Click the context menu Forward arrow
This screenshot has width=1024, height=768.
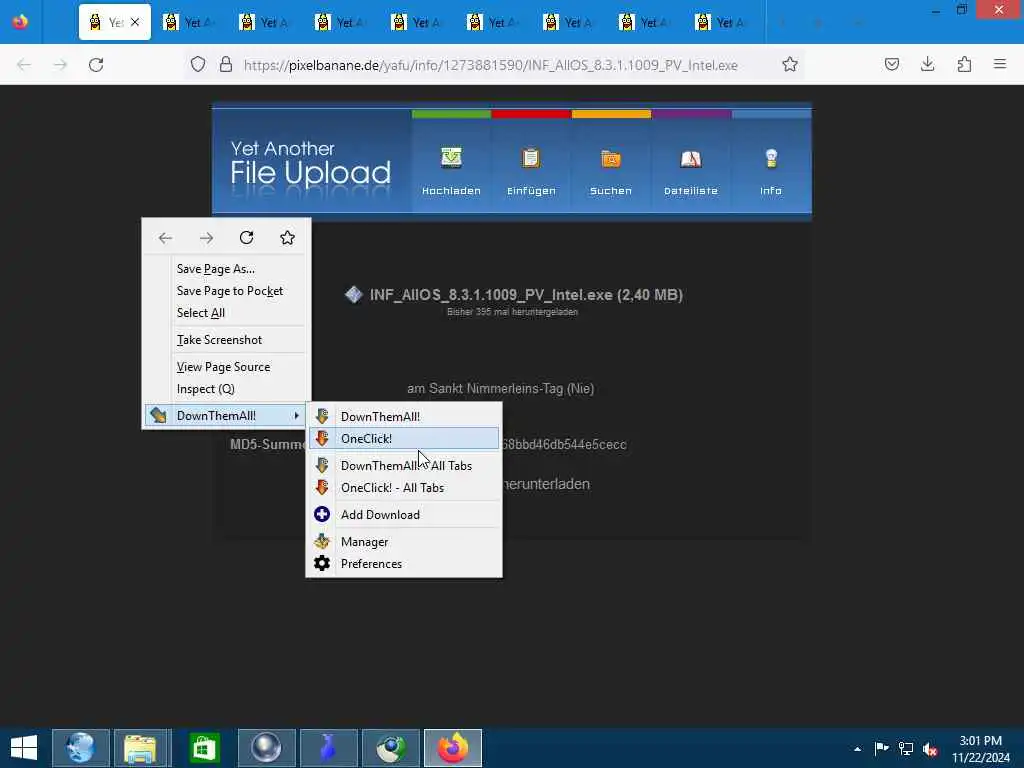tap(206, 238)
